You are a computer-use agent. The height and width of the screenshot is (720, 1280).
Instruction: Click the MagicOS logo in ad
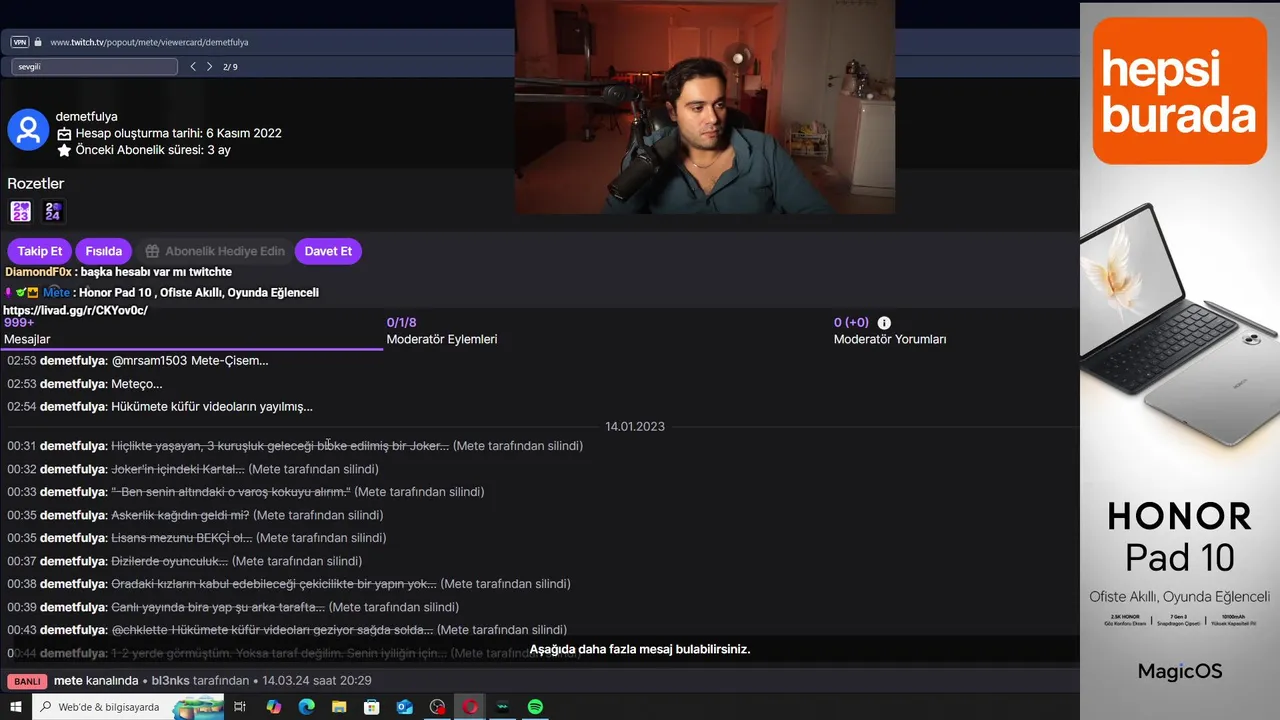(x=1180, y=671)
